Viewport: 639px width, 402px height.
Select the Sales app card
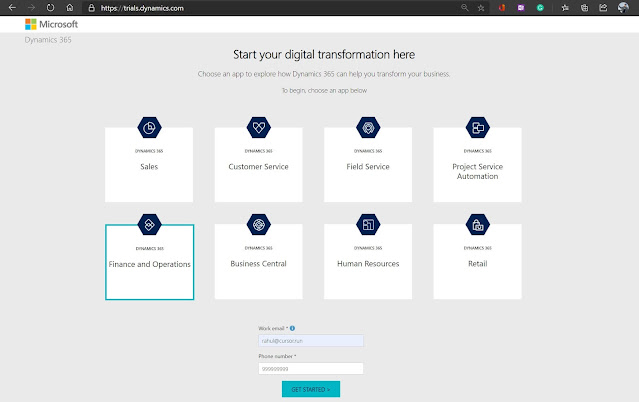pos(149,165)
